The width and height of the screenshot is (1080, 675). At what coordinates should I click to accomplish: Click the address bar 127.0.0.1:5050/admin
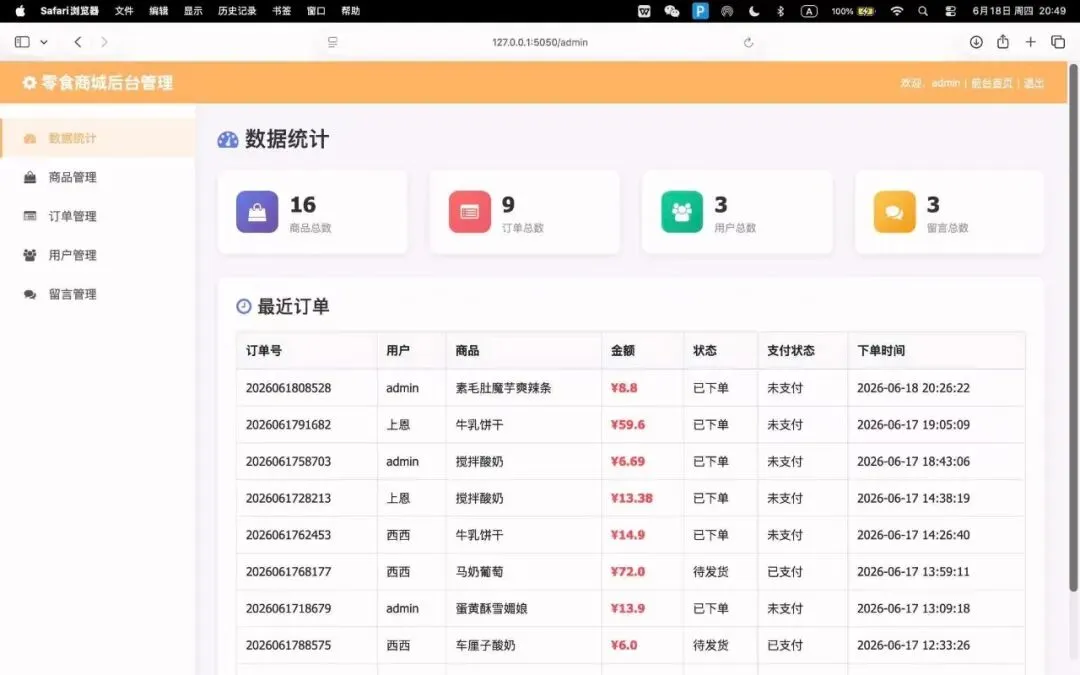540,42
